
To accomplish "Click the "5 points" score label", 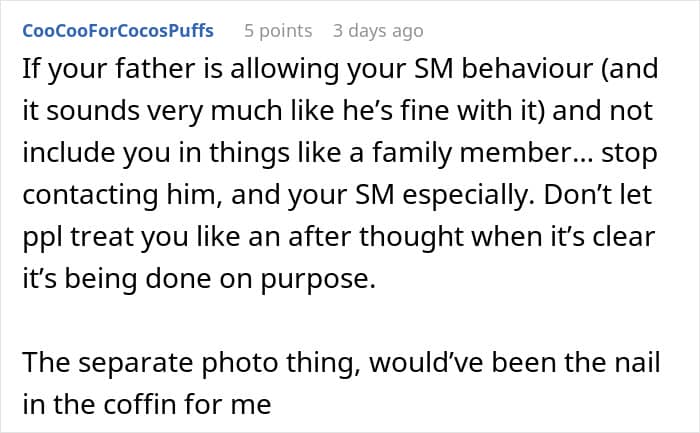I will point(279,31).
